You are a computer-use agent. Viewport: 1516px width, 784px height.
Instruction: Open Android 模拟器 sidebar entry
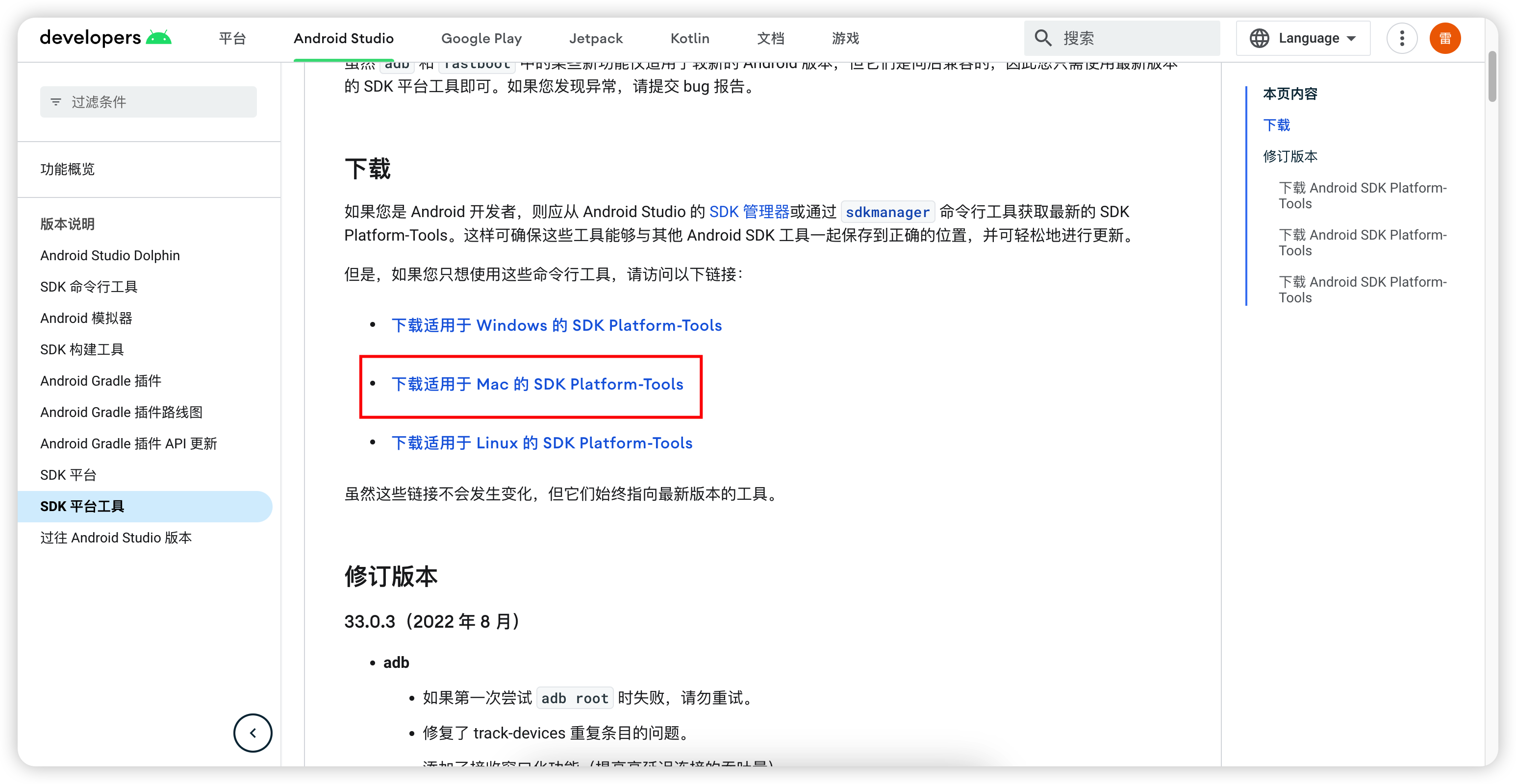pyautogui.click(x=86, y=318)
